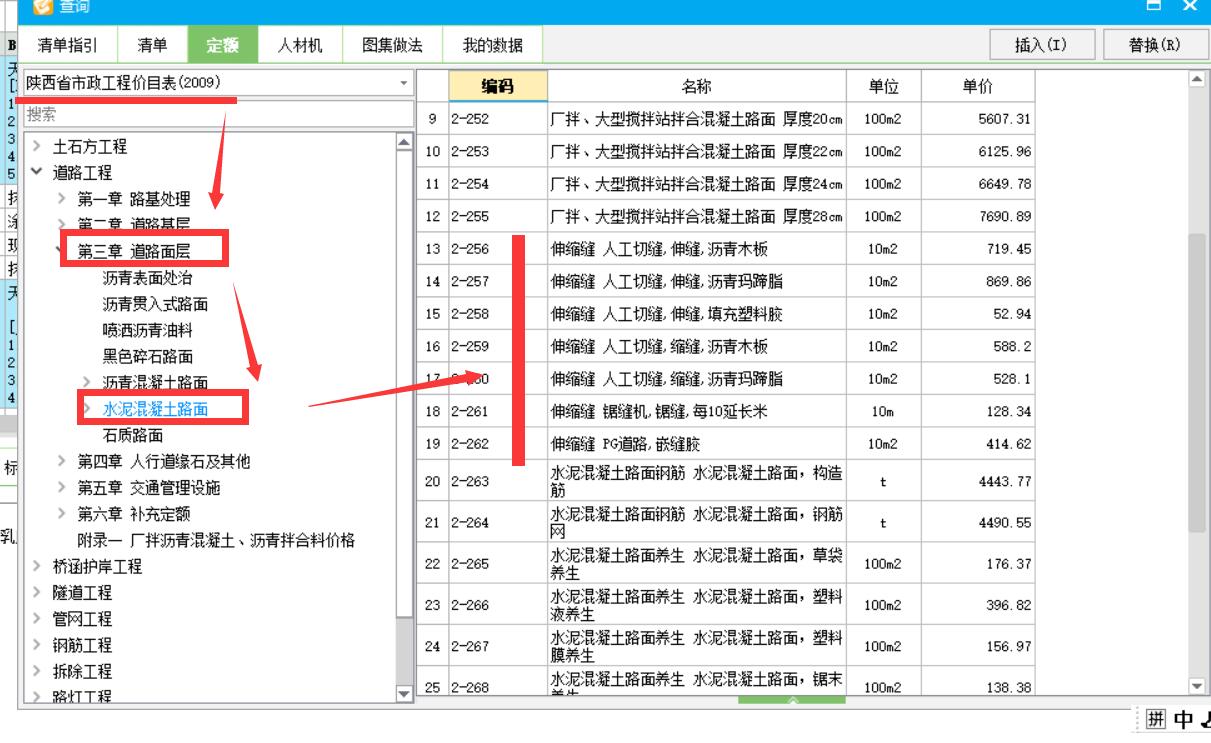Select row 水泥混凝土路面,草袋养生
The width and height of the screenshot is (1211, 743).
(696, 564)
